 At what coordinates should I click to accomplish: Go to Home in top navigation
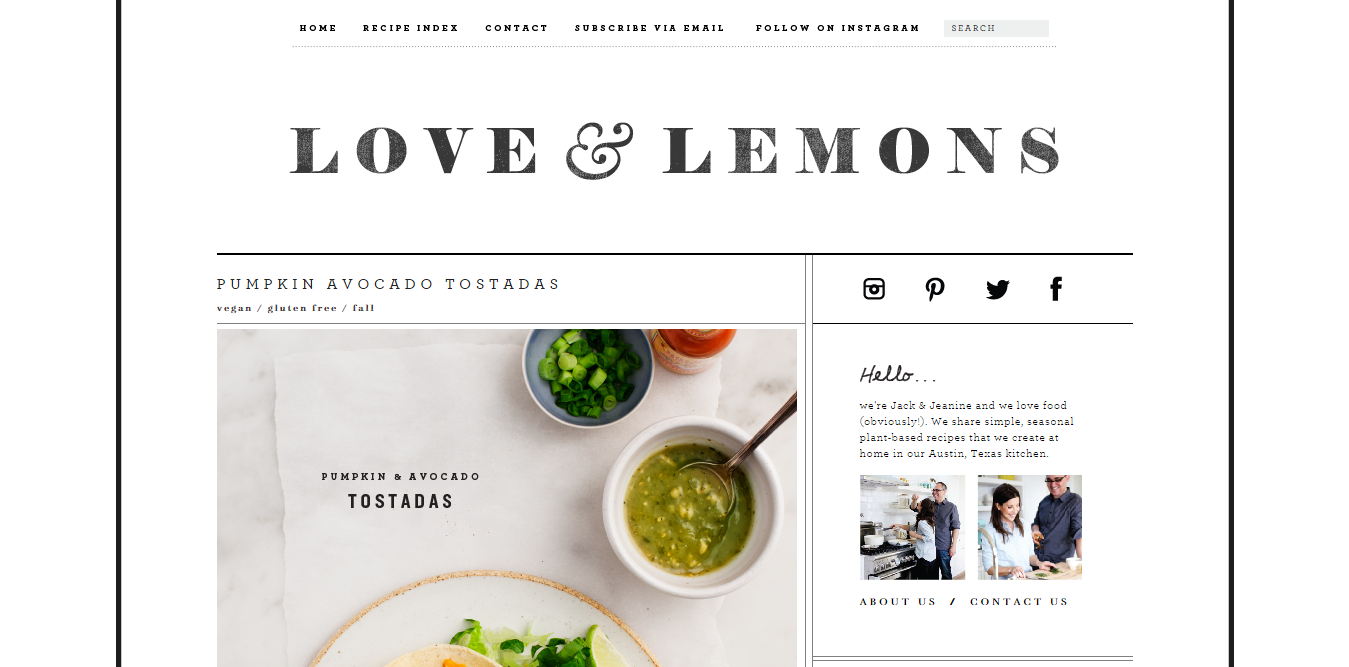point(318,28)
